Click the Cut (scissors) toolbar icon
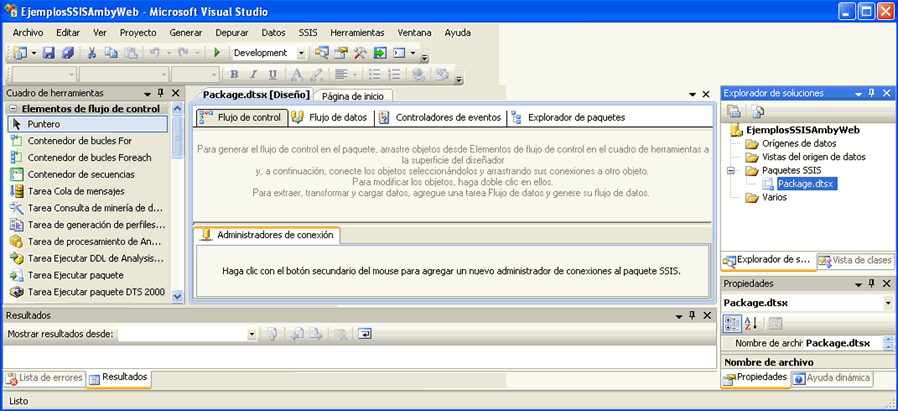 coord(91,53)
